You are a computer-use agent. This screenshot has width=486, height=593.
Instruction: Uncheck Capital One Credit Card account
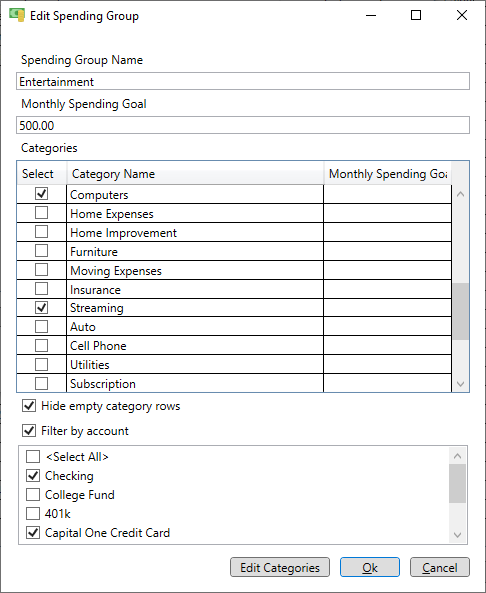[x=33, y=532]
